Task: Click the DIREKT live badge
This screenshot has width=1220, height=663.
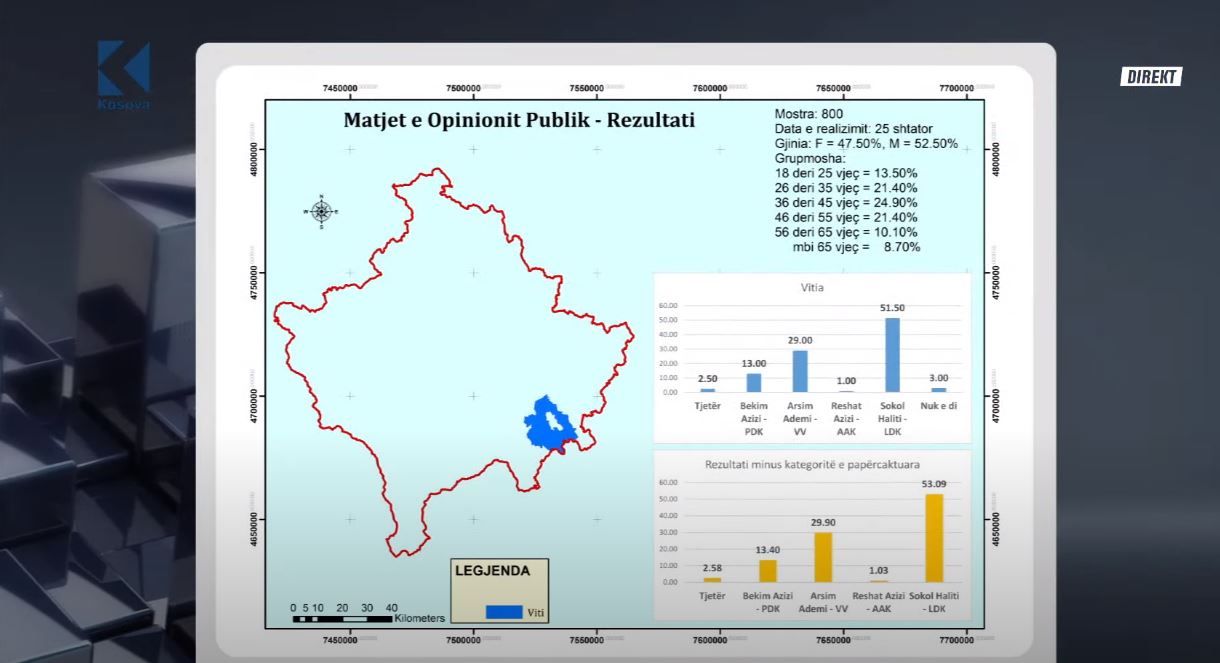Action: coord(1151,77)
